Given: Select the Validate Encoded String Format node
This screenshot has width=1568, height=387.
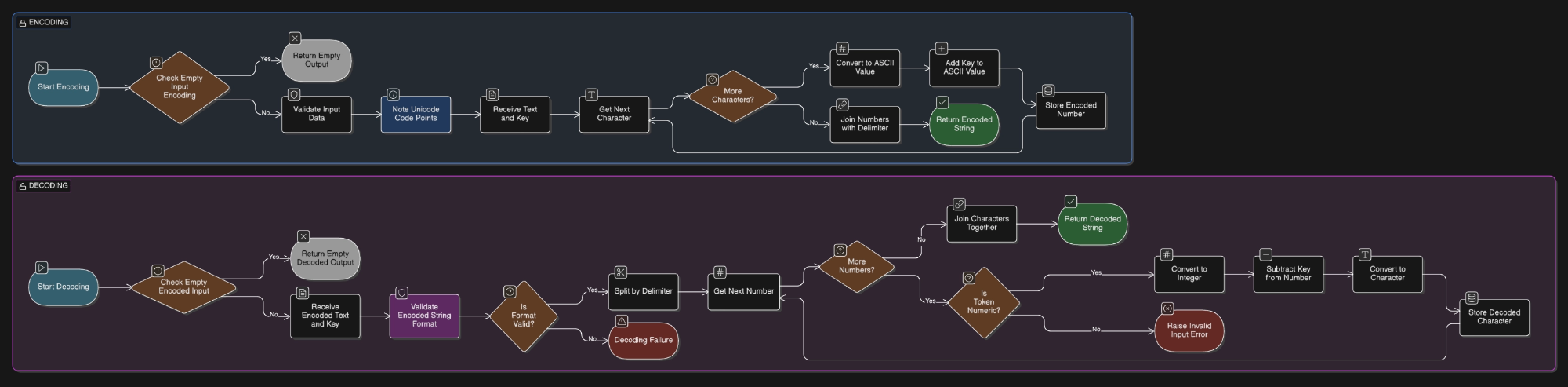Looking at the screenshot, I should 424,316.
